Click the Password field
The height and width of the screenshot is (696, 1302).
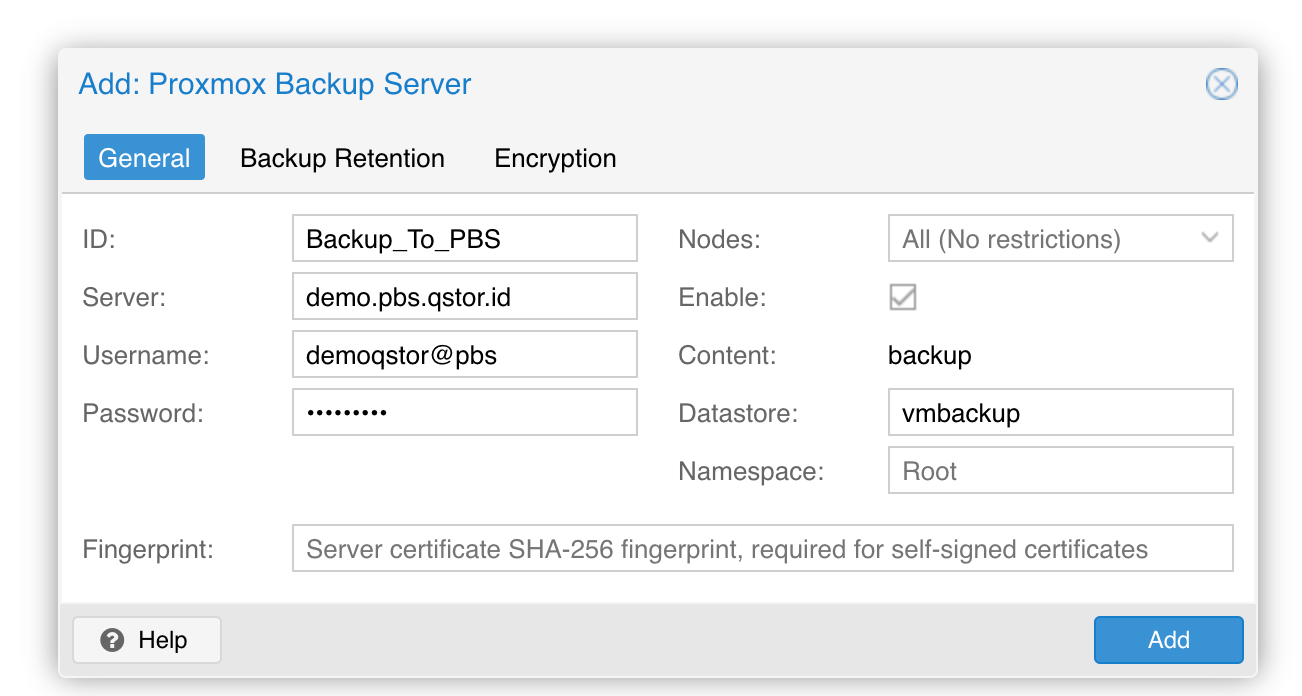465,413
